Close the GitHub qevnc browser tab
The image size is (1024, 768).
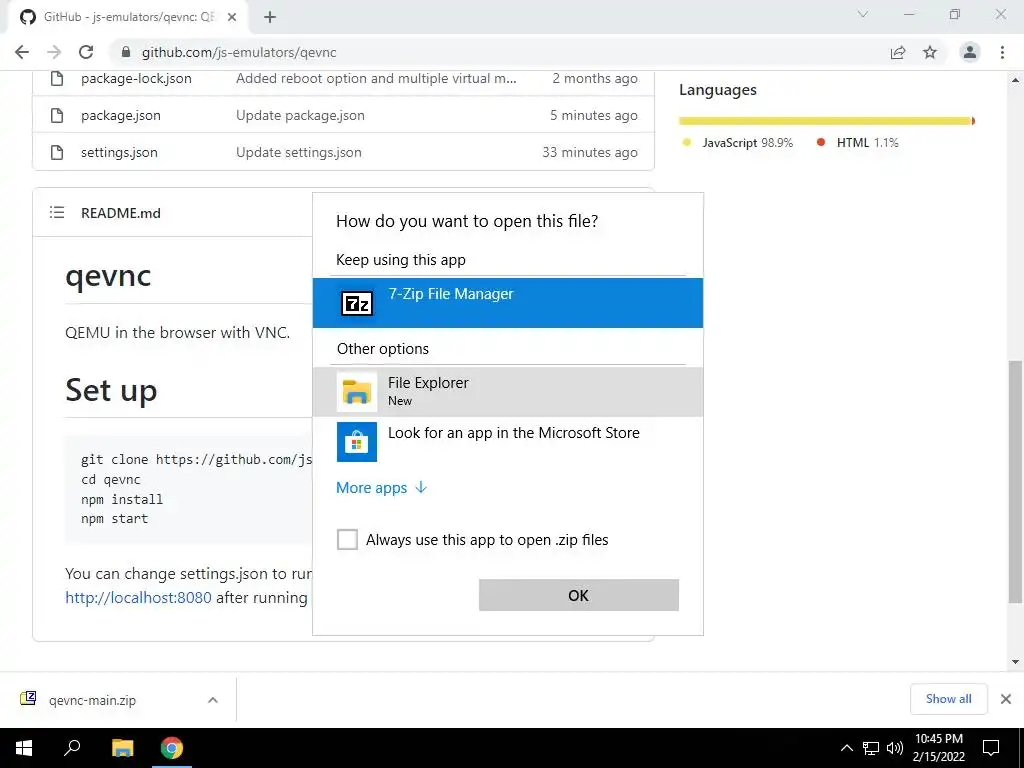click(231, 17)
